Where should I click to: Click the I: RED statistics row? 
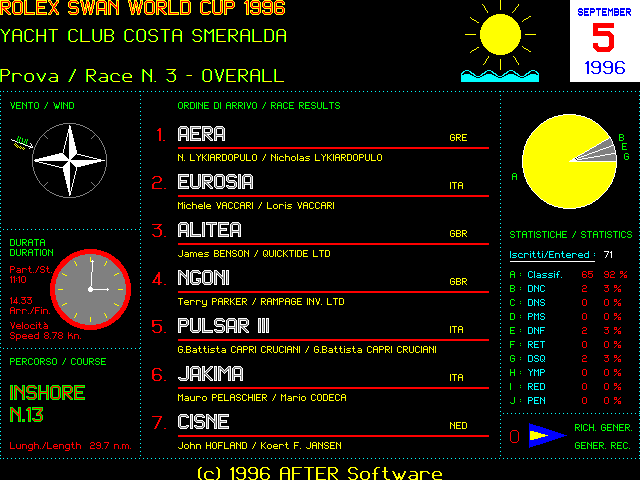click(x=565, y=387)
